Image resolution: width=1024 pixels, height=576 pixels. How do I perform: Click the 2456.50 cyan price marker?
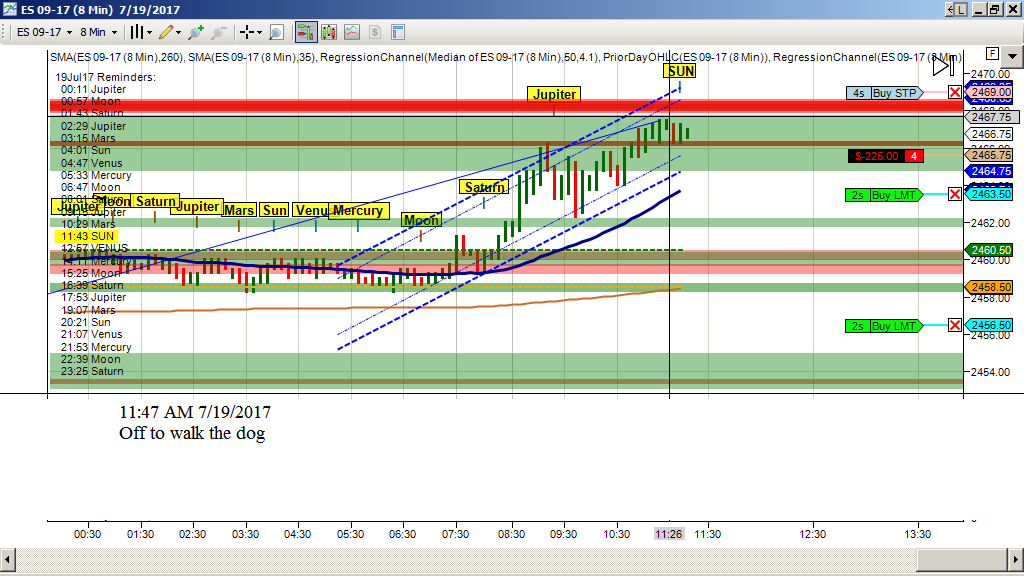click(x=989, y=325)
